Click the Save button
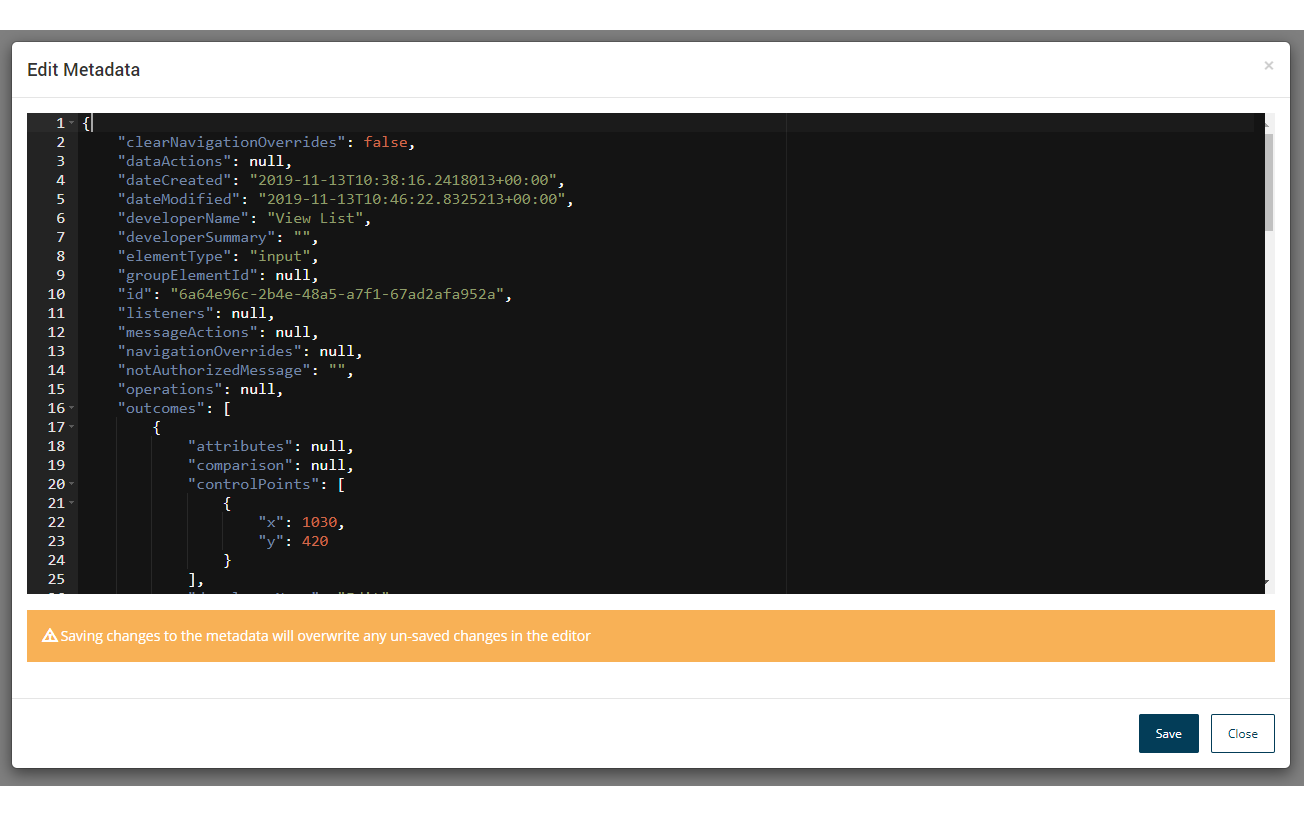The height and width of the screenshot is (816, 1304). (1168, 733)
